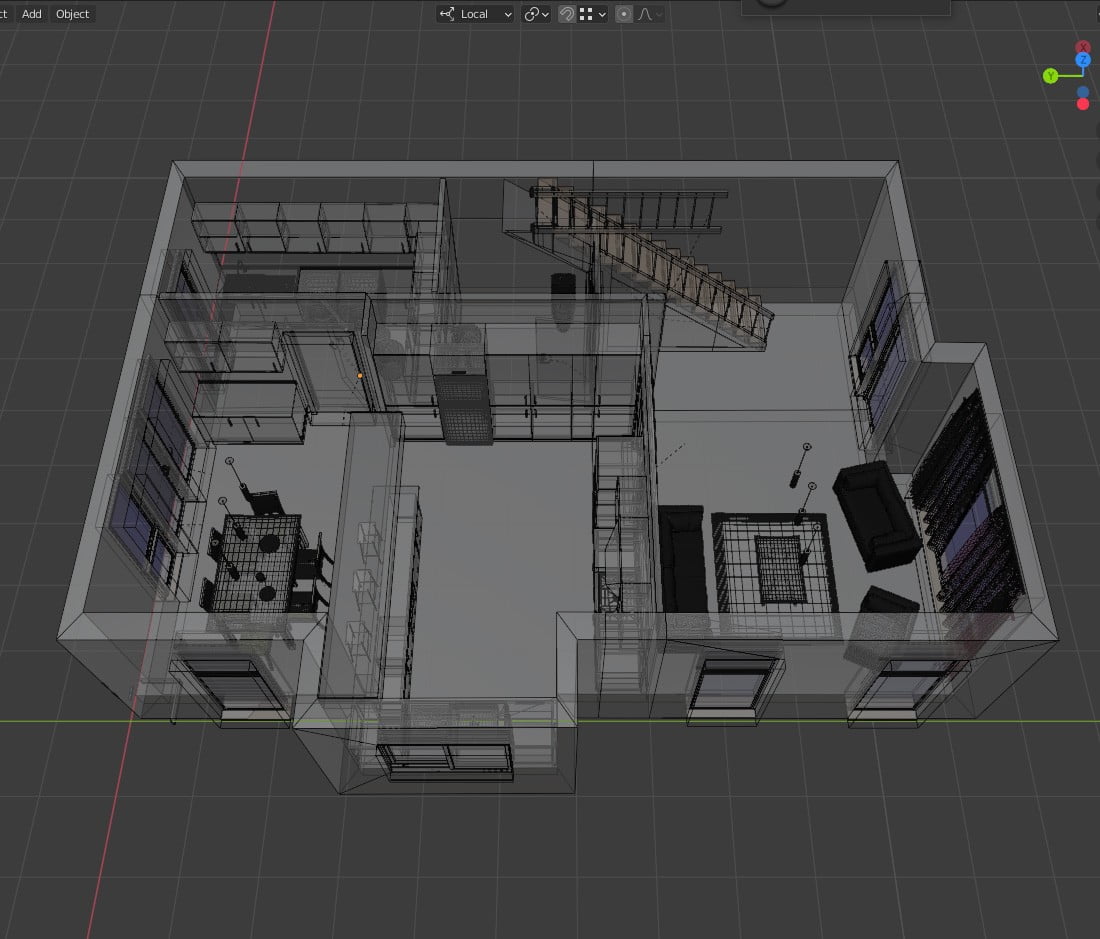The width and height of the screenshot is (1100, 939).
Task: Click the blue Z axis gizmo ball
Action: pyautogui.click(x=1083, y=60)
